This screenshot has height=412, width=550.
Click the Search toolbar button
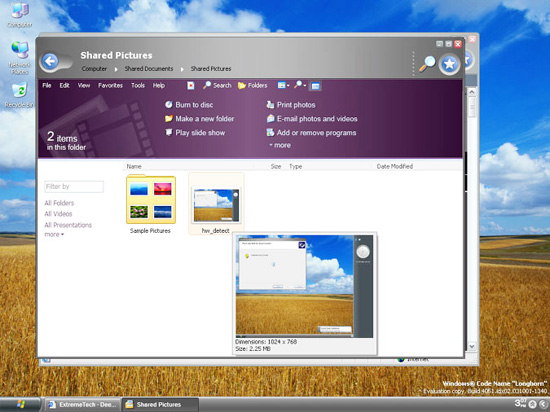(x=217, y=85)
